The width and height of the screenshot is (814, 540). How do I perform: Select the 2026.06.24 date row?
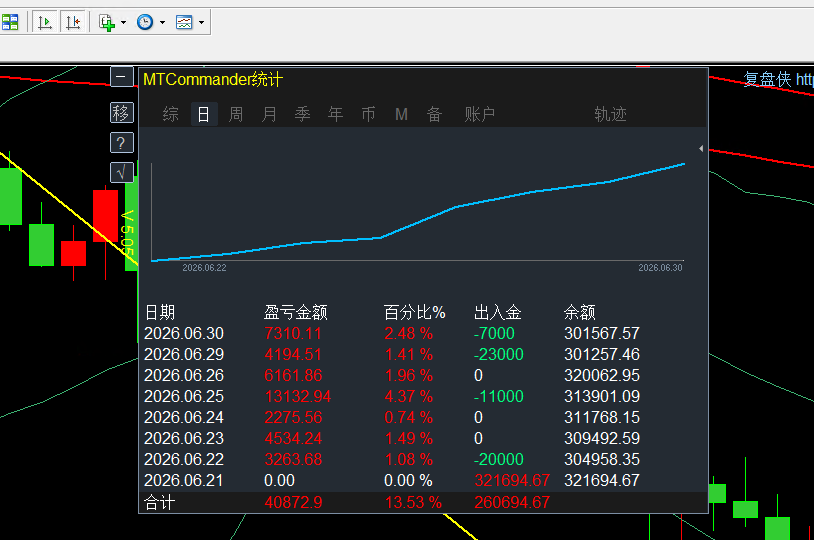(184, 417)
